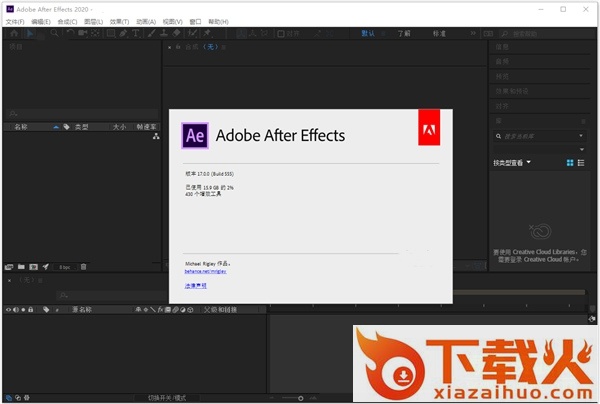This screenshot has width=600, height=404.
Task: Select the Pan Behind anchor point tool
Action: click(x=95, y=33)
